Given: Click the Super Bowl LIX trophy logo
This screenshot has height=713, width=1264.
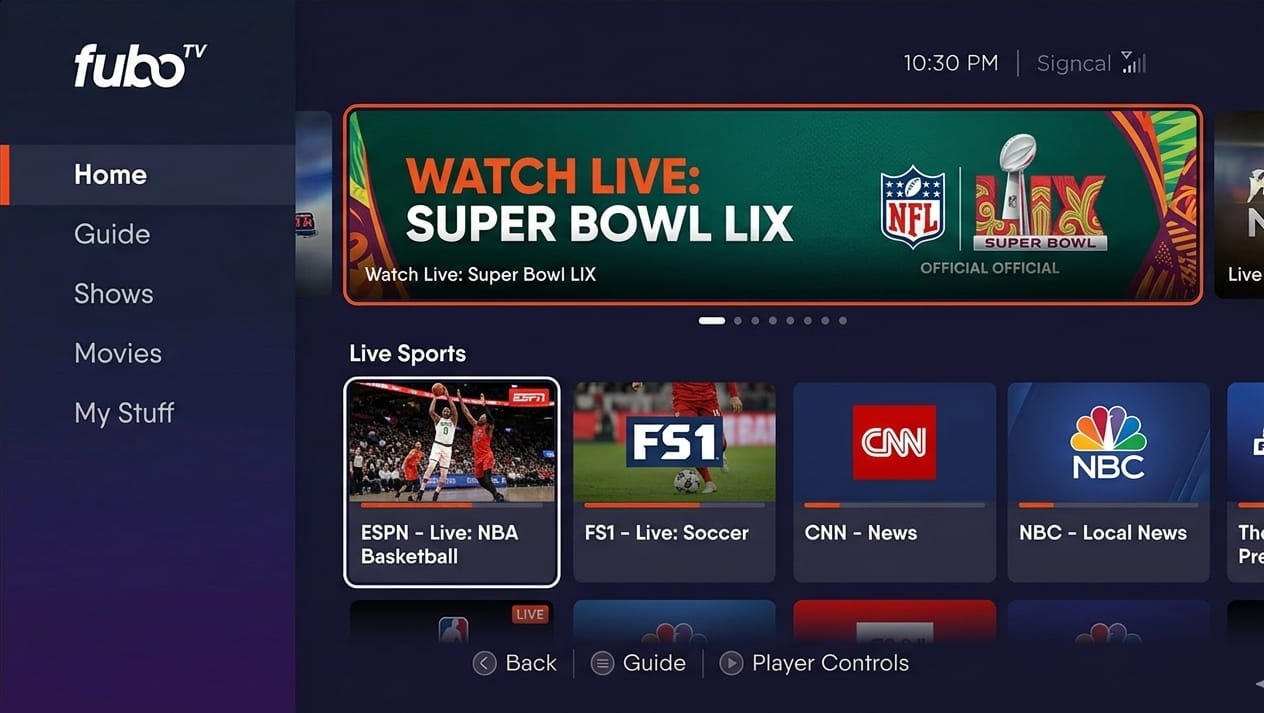Looking at the screenshot, I should [1040, 193].
